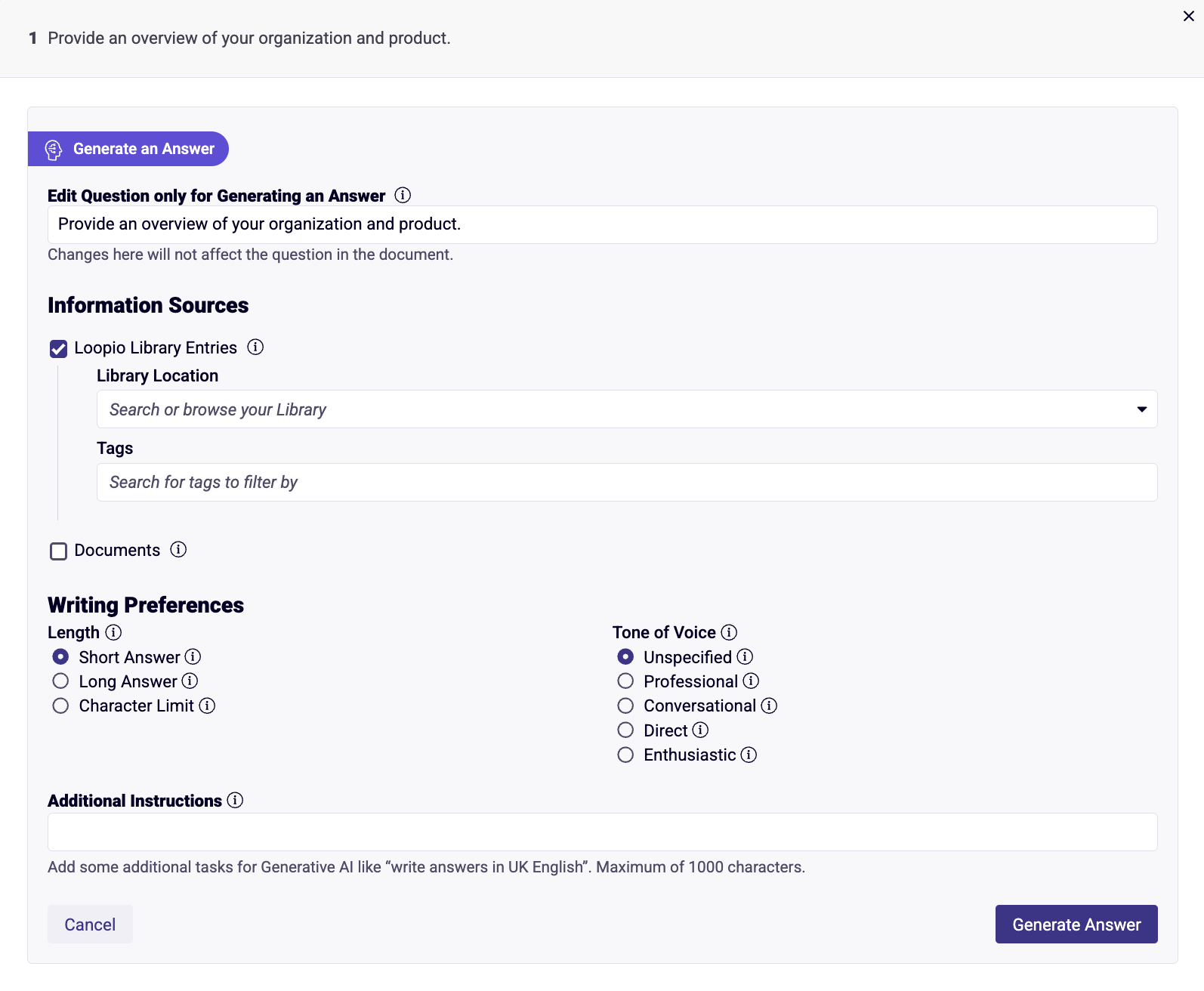The height and width of the screenshot is (991, 1204).
Task: Uncheck Loopio Library Entries checkbox
Action: pos(58,348)
